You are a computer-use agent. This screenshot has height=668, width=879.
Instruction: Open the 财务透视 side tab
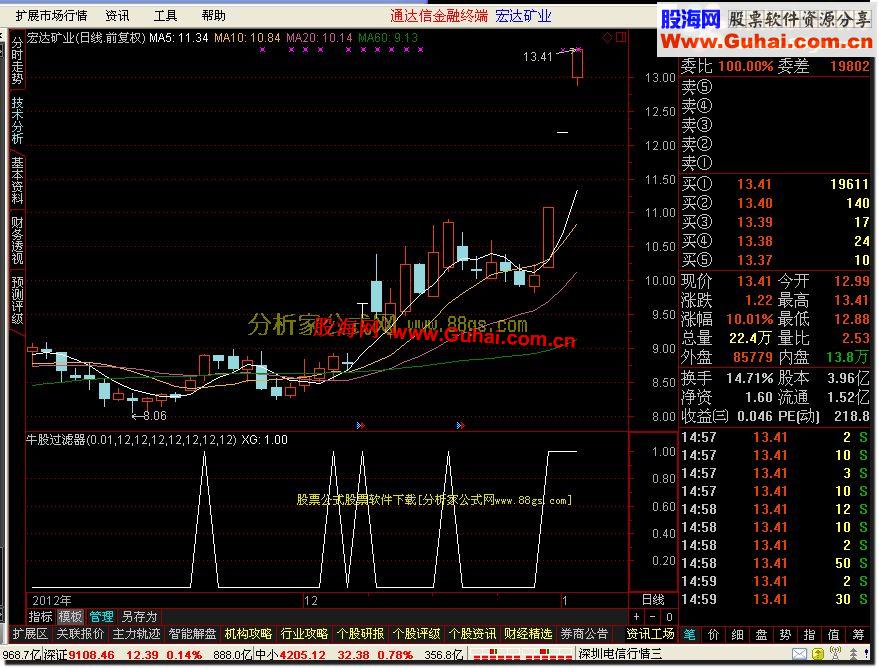(17, 240)
